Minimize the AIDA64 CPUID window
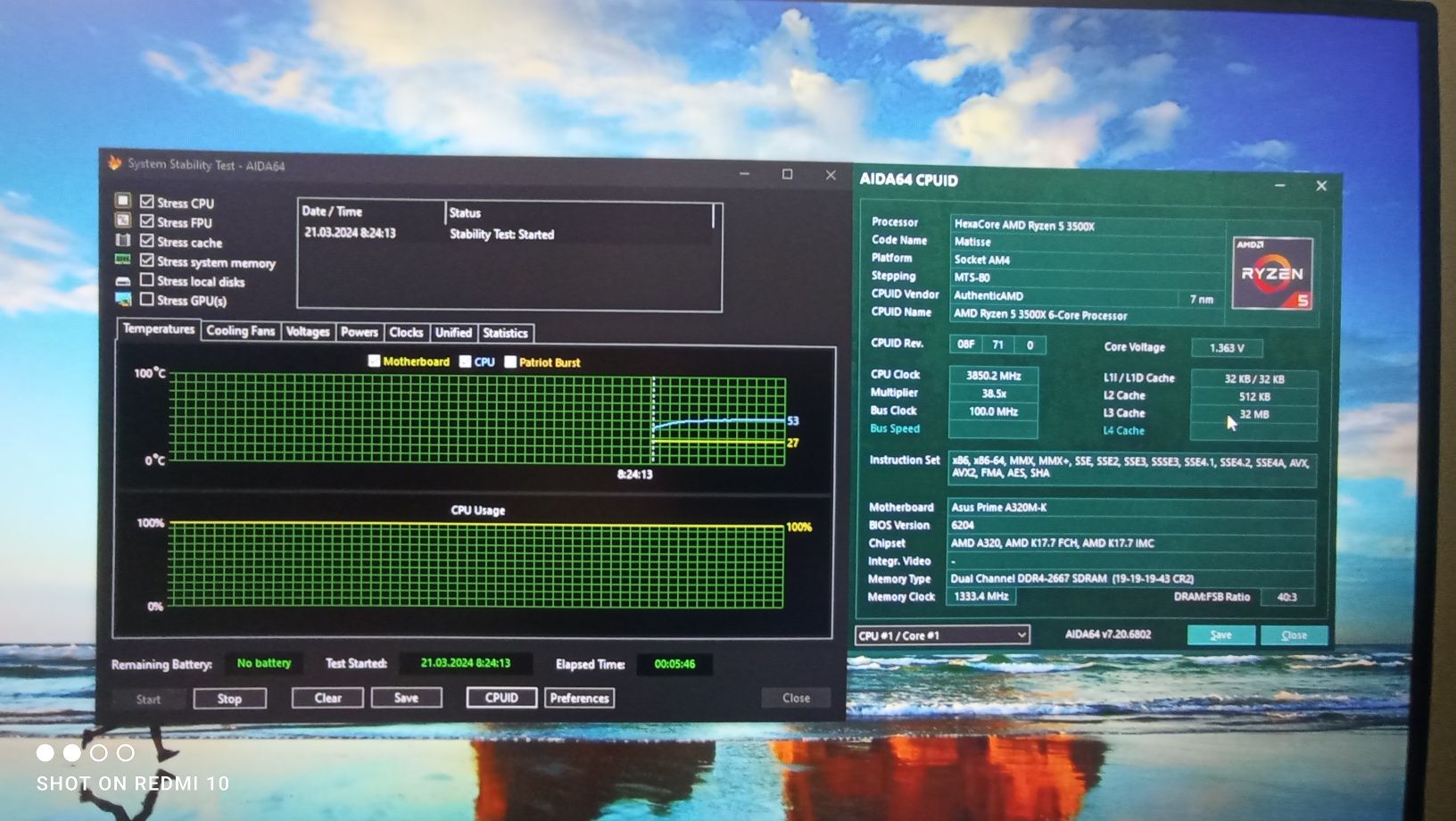 1279,185
